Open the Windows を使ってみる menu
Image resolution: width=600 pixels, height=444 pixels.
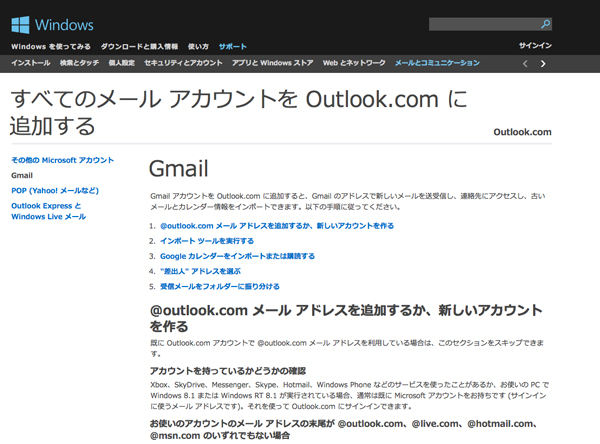point(50,46)
